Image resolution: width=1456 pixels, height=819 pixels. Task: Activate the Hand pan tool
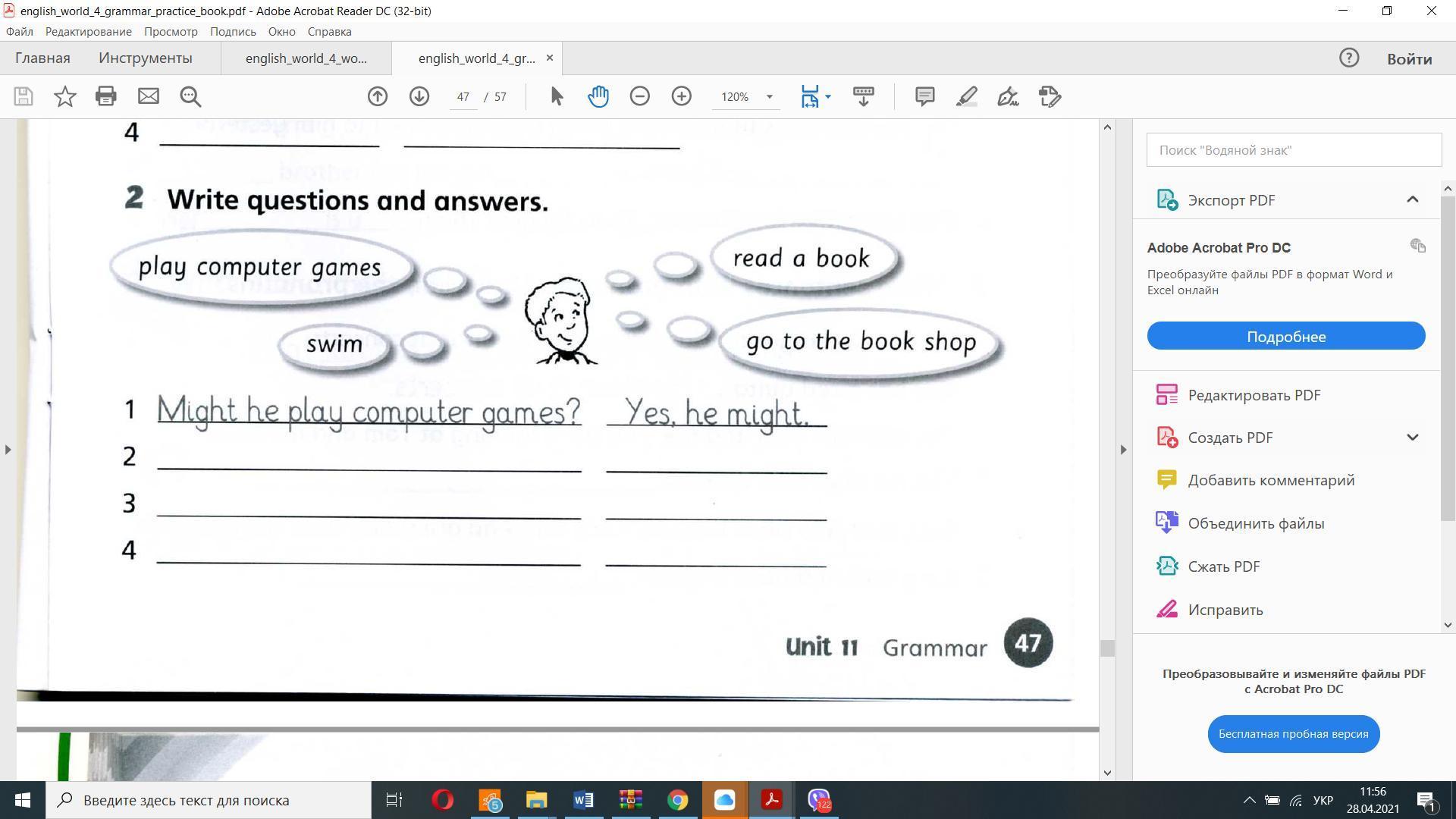(x=598, y=96)
